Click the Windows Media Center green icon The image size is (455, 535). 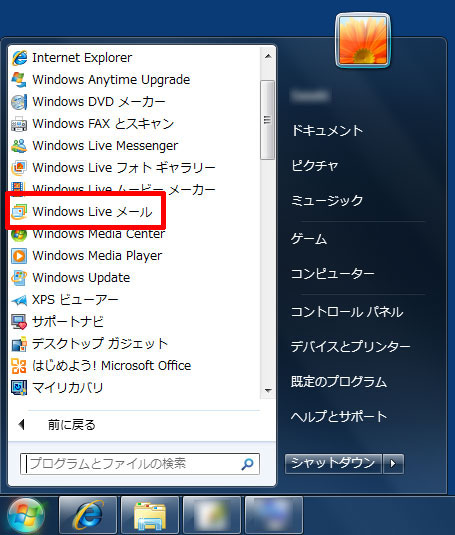click(19, 235)
